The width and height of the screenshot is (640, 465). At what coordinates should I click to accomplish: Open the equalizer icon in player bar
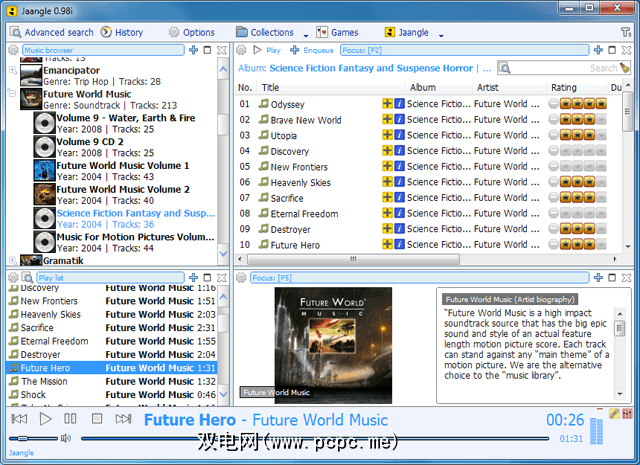click(627, 414)
